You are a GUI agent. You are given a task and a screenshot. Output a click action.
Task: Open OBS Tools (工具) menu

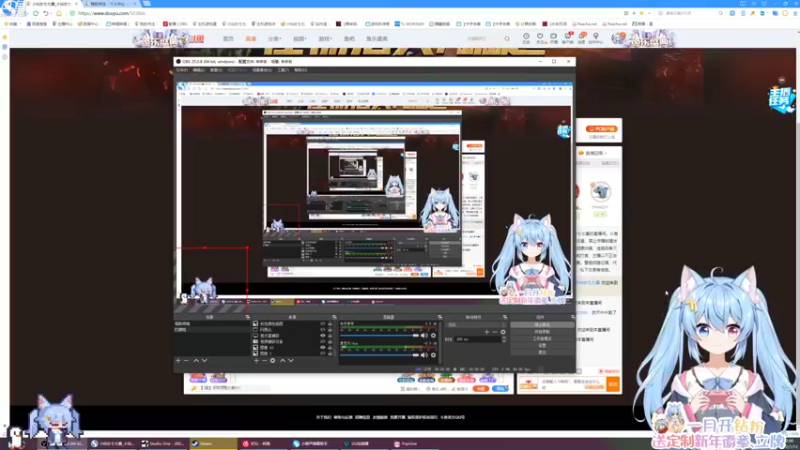pyautogui.click(x=283, y=70)
